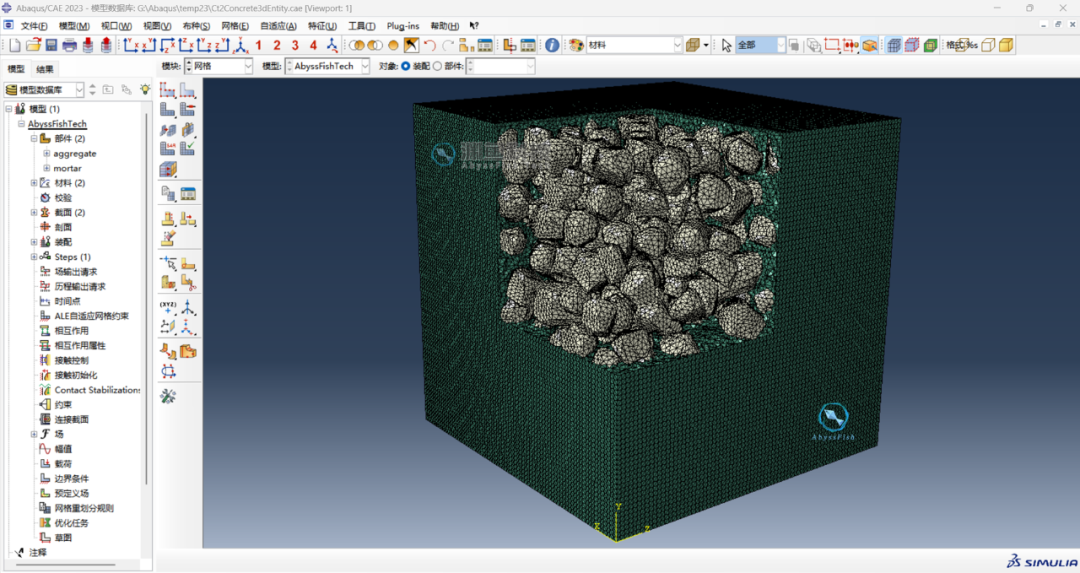Expand the 材料 (2) tree node

click(33, 183)
